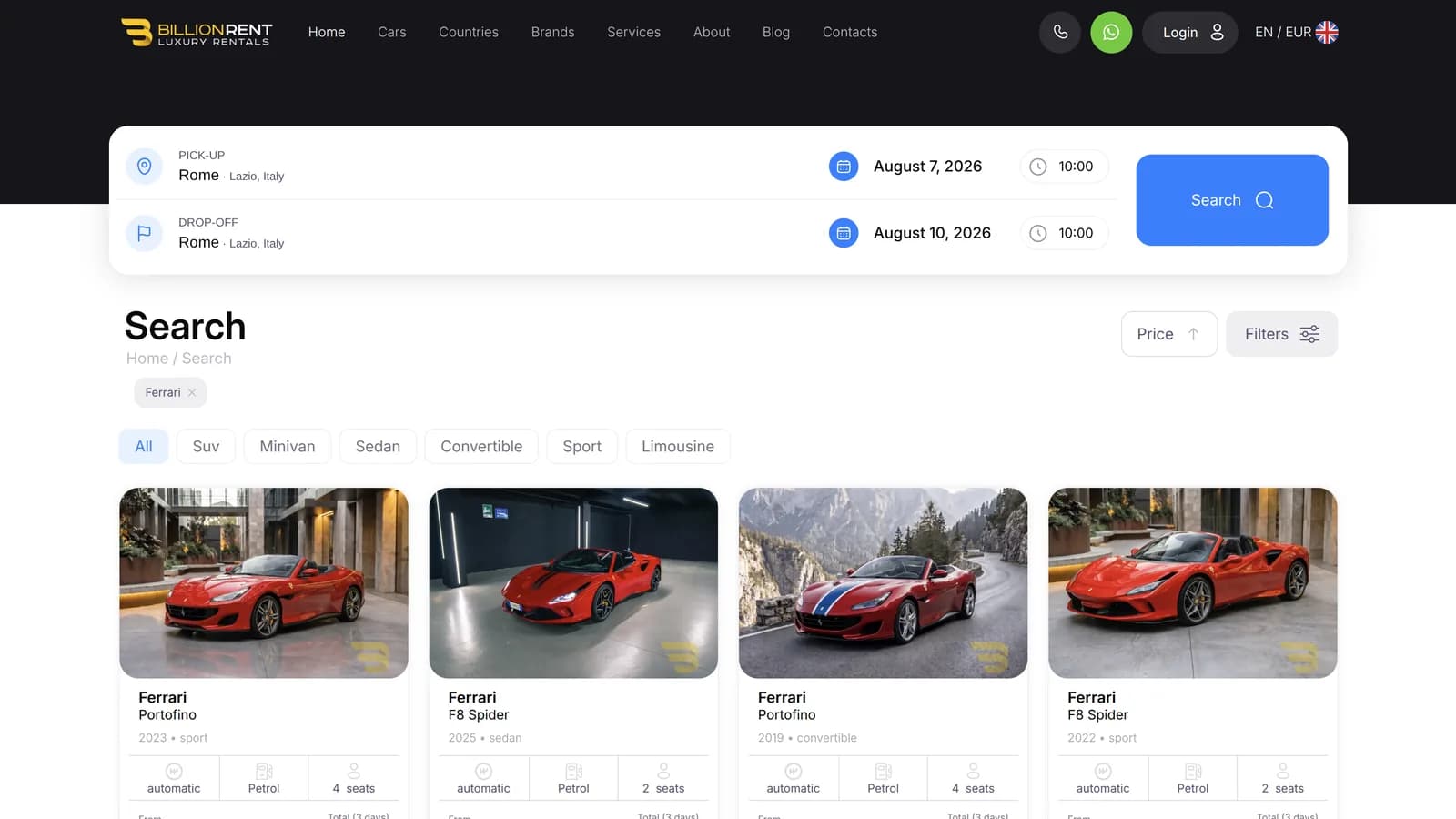Click the blue Search button
This screenshot has height=819, width=1456.
pos(1232,200)
